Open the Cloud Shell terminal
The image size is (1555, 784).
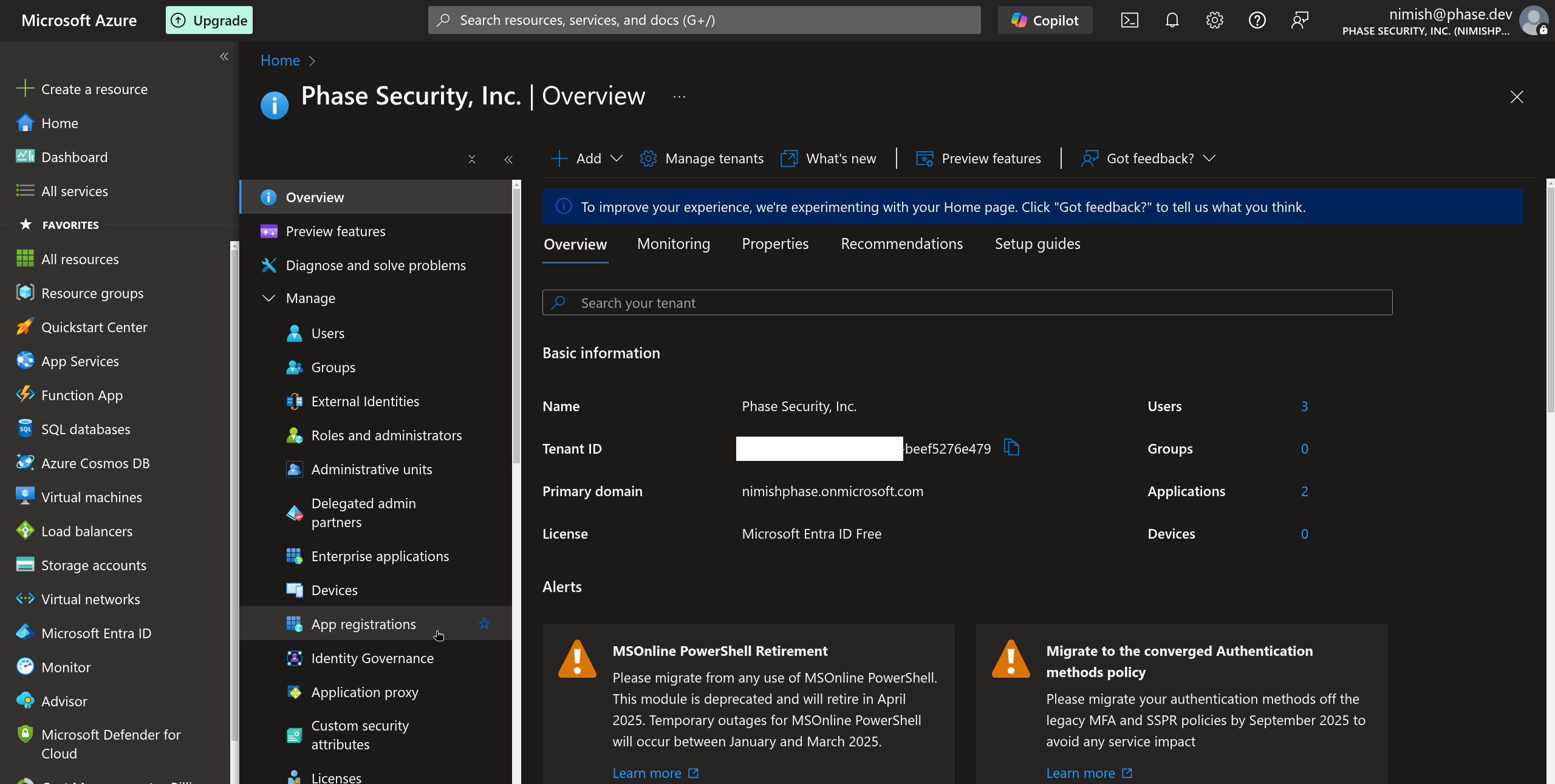1129,19
